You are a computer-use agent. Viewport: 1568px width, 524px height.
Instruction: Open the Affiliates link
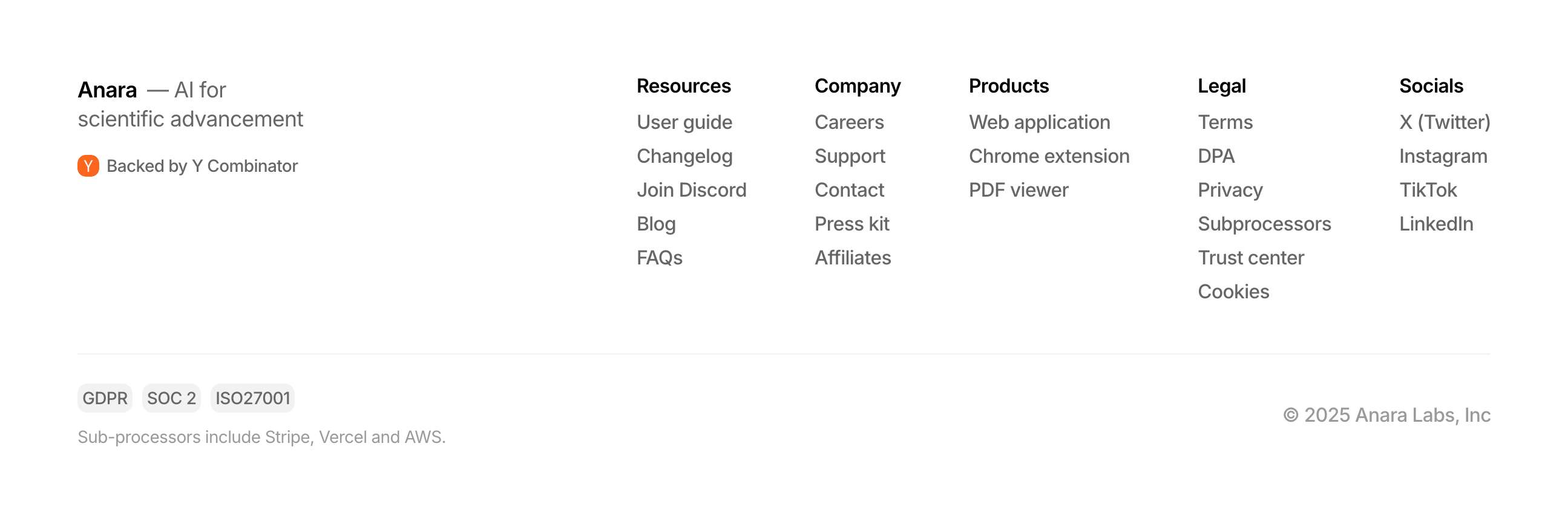[852, 258]
